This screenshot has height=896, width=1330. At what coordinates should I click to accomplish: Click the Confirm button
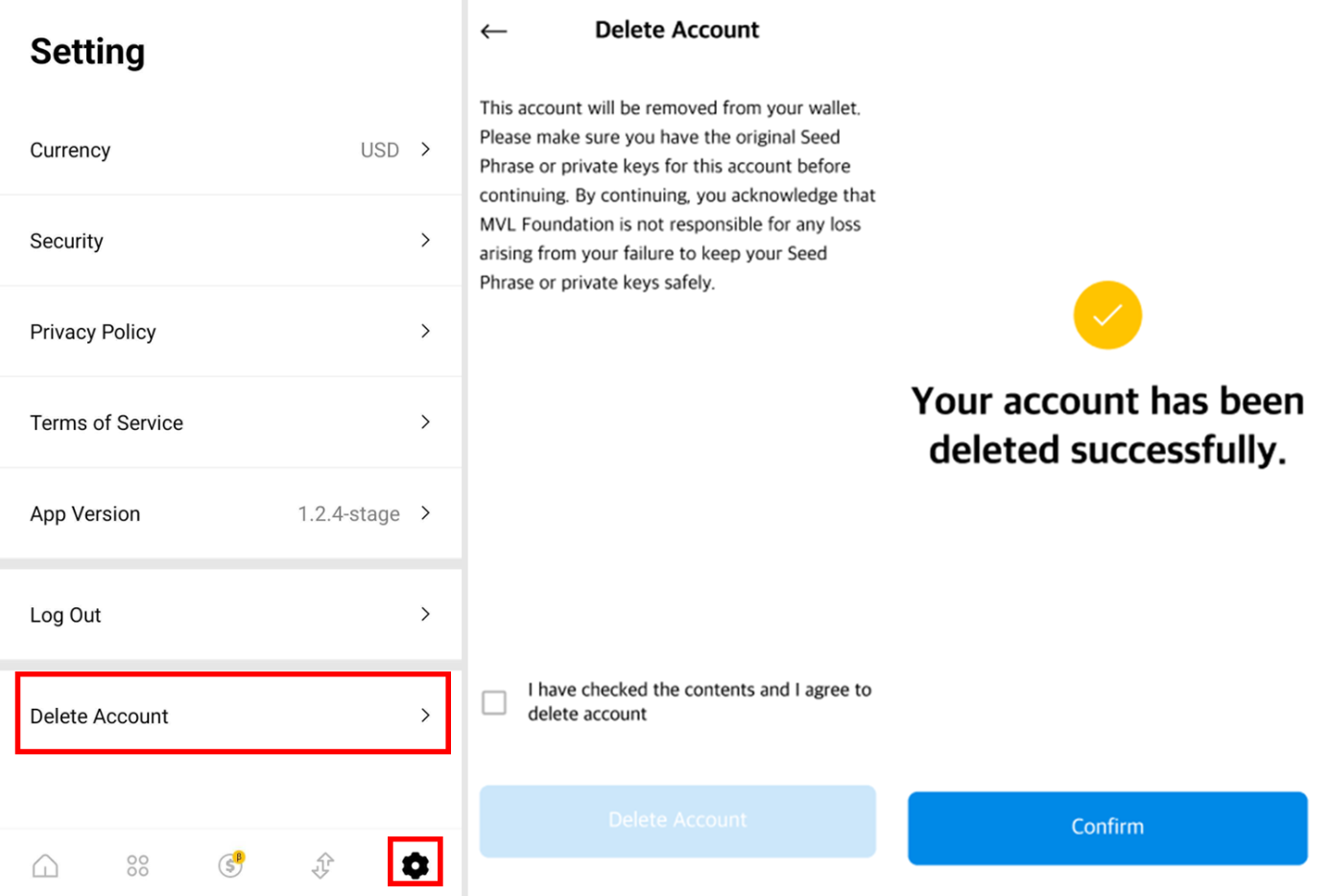point(1107,828)
